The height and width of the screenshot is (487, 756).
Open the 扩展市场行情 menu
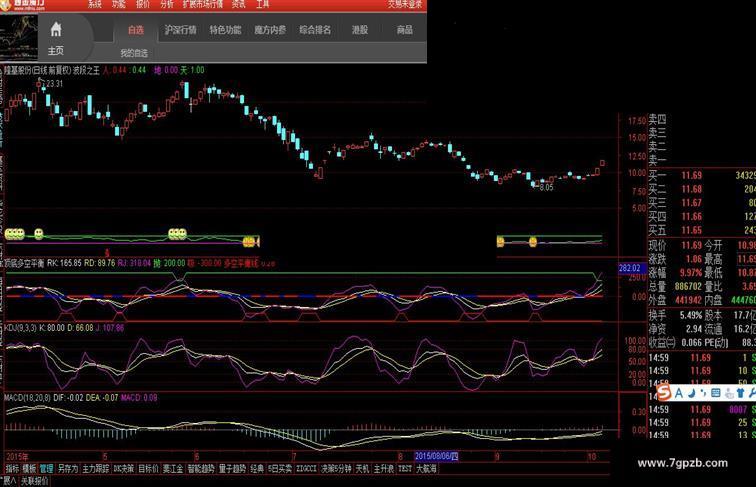tap(202, 4)
